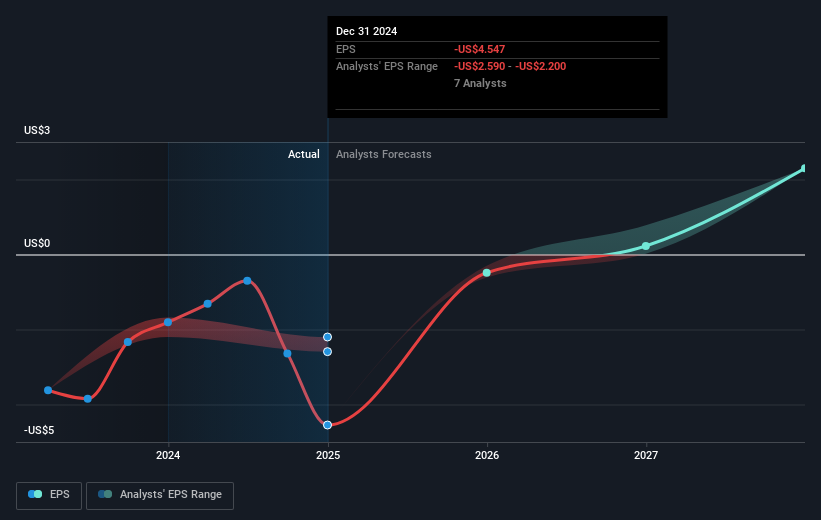Screen dimensions: 821x520
Task: Click the final forecast point at the chart's right edge
Action: (x=804, y=168)
